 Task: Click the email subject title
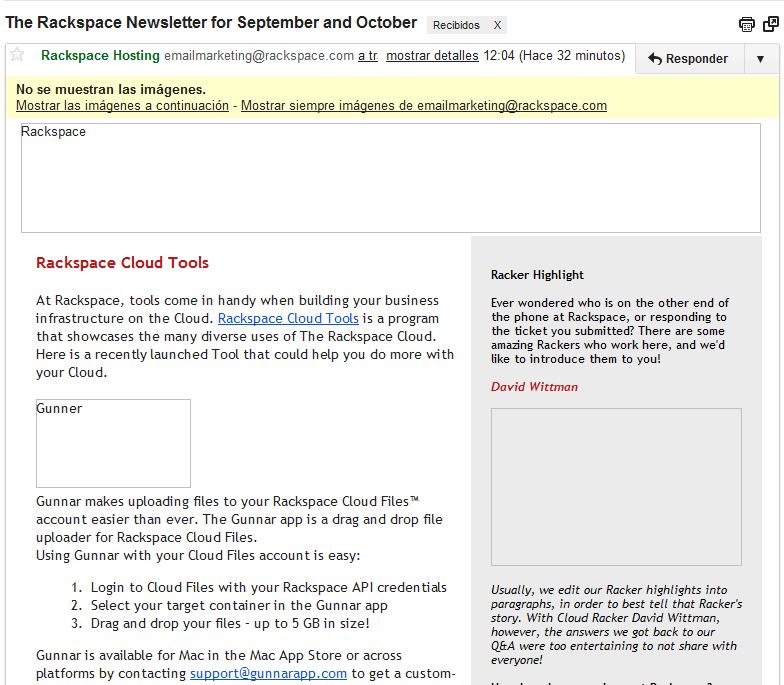(x=211, y=22)
